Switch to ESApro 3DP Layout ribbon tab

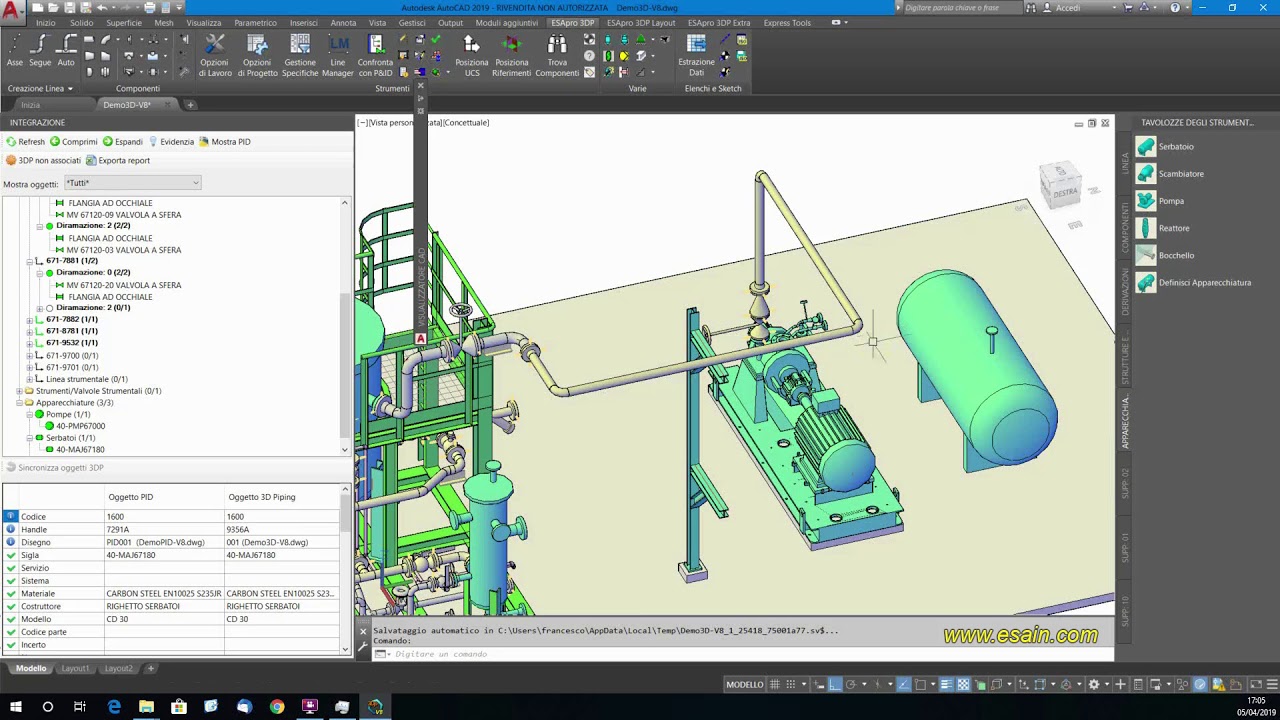tap(641, 22)
